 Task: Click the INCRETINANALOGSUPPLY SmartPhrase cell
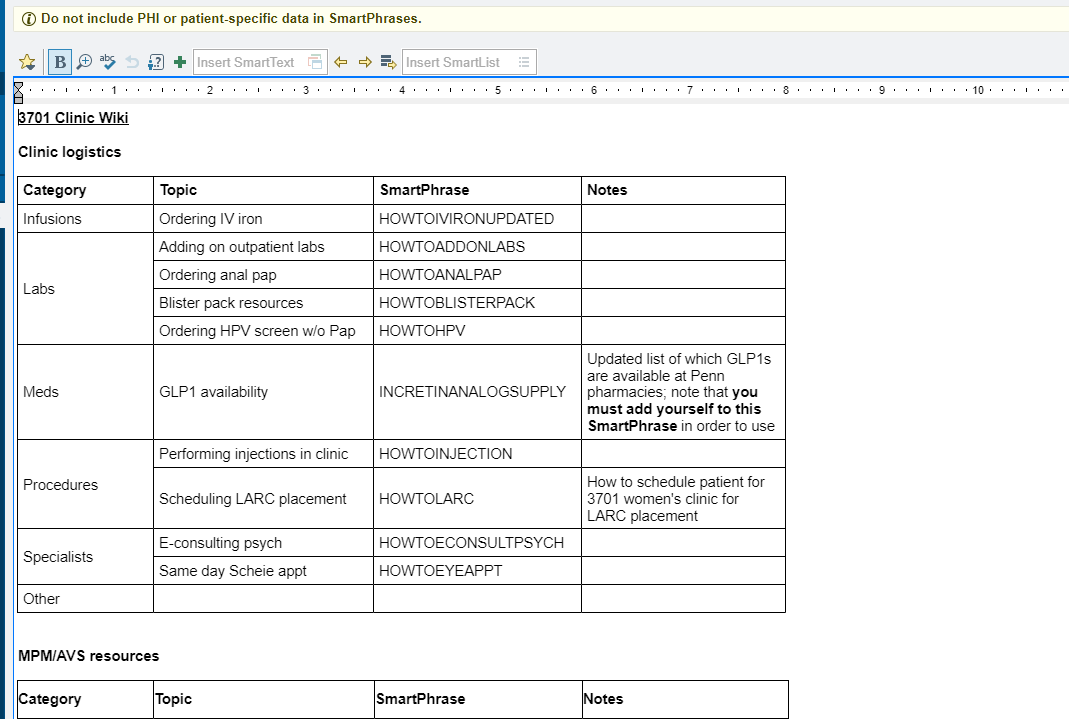(x=477, y=392)
